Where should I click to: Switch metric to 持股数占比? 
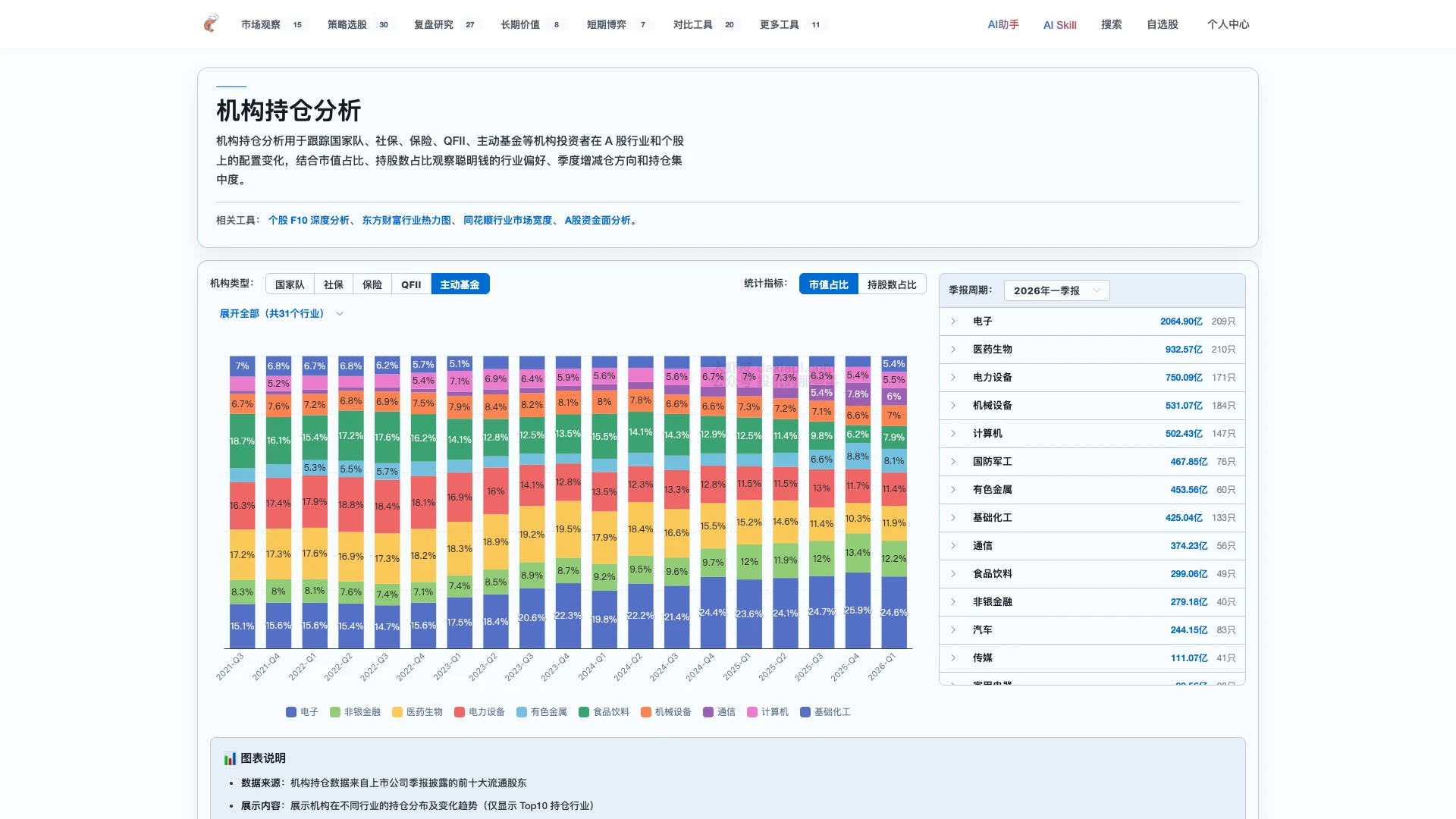[892, 284]
